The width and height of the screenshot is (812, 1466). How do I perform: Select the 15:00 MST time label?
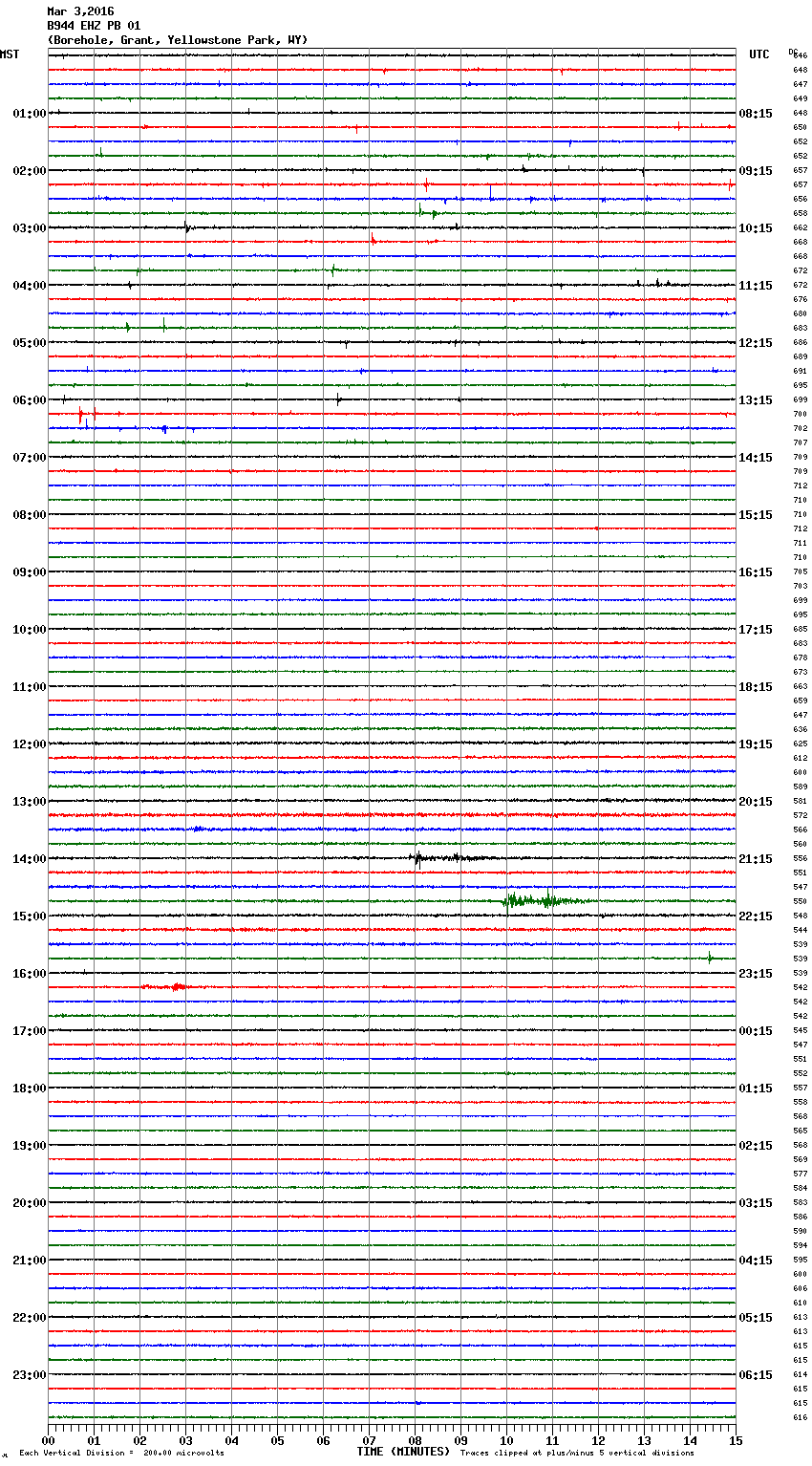click(30, 916)
